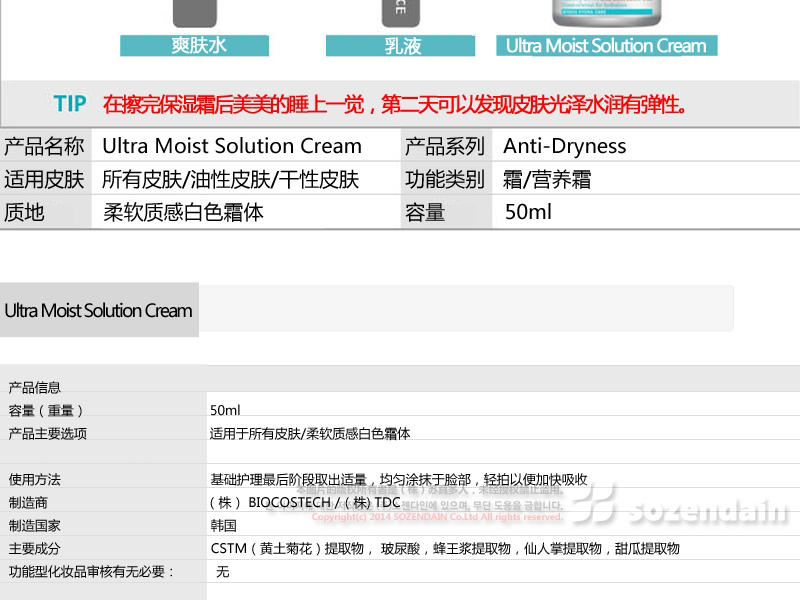Click the 霜/营养霜 function category value
The image size is (800, 600).
tap(546, 180)
